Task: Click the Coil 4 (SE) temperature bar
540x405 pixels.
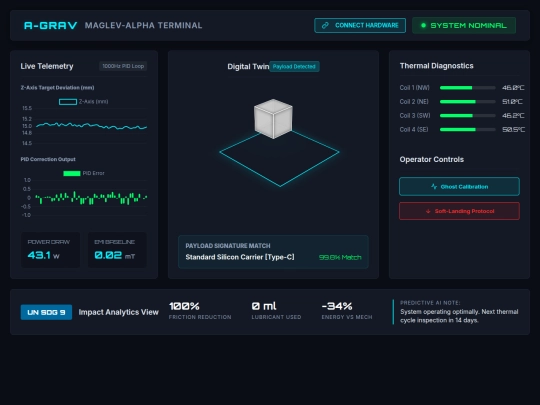Action: [x=468, y=129]
